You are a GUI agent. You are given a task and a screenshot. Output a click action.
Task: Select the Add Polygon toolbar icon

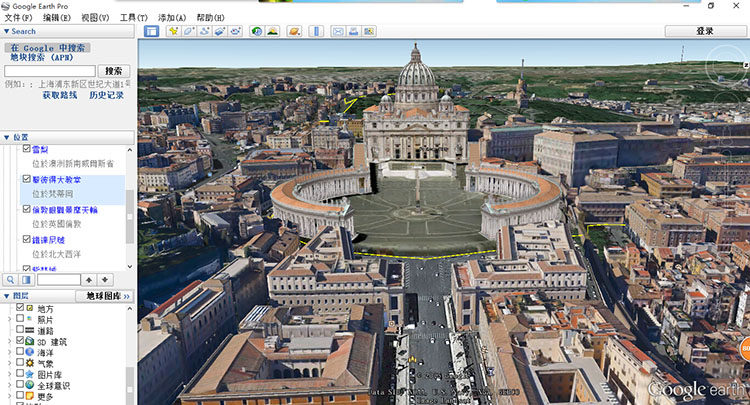click(188, 31)
